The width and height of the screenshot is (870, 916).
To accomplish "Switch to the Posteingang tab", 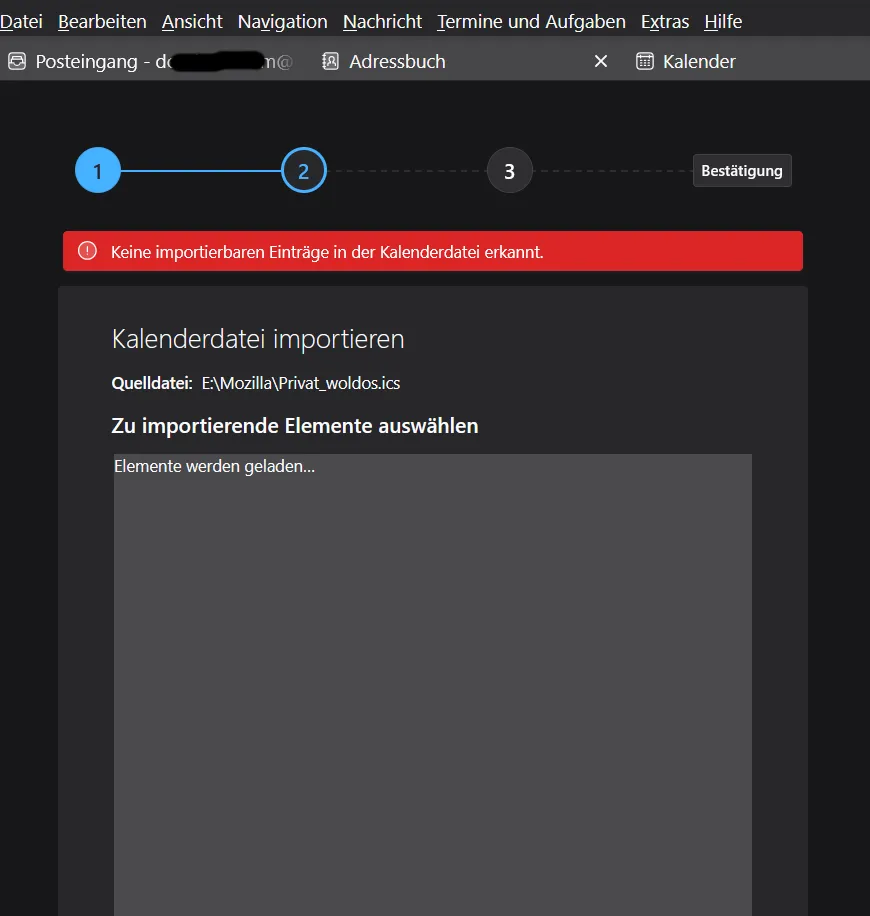I will [151, 61].
